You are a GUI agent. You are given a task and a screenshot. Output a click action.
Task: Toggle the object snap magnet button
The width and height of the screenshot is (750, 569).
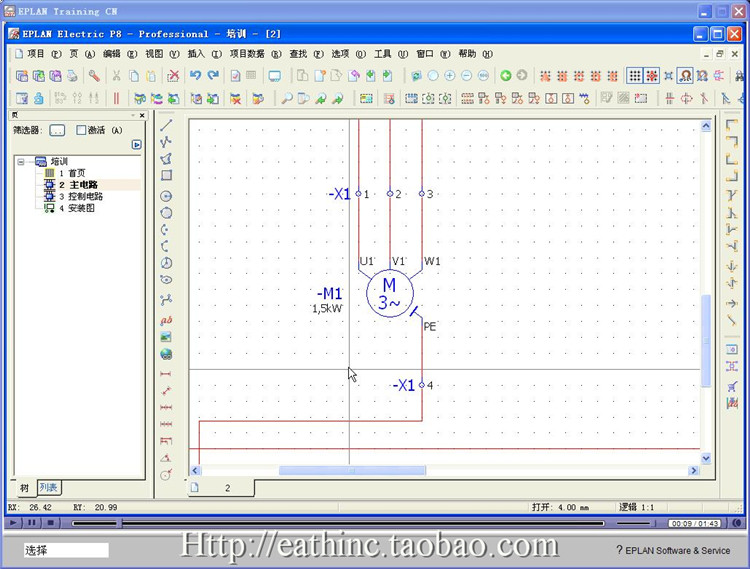point(685,76)
